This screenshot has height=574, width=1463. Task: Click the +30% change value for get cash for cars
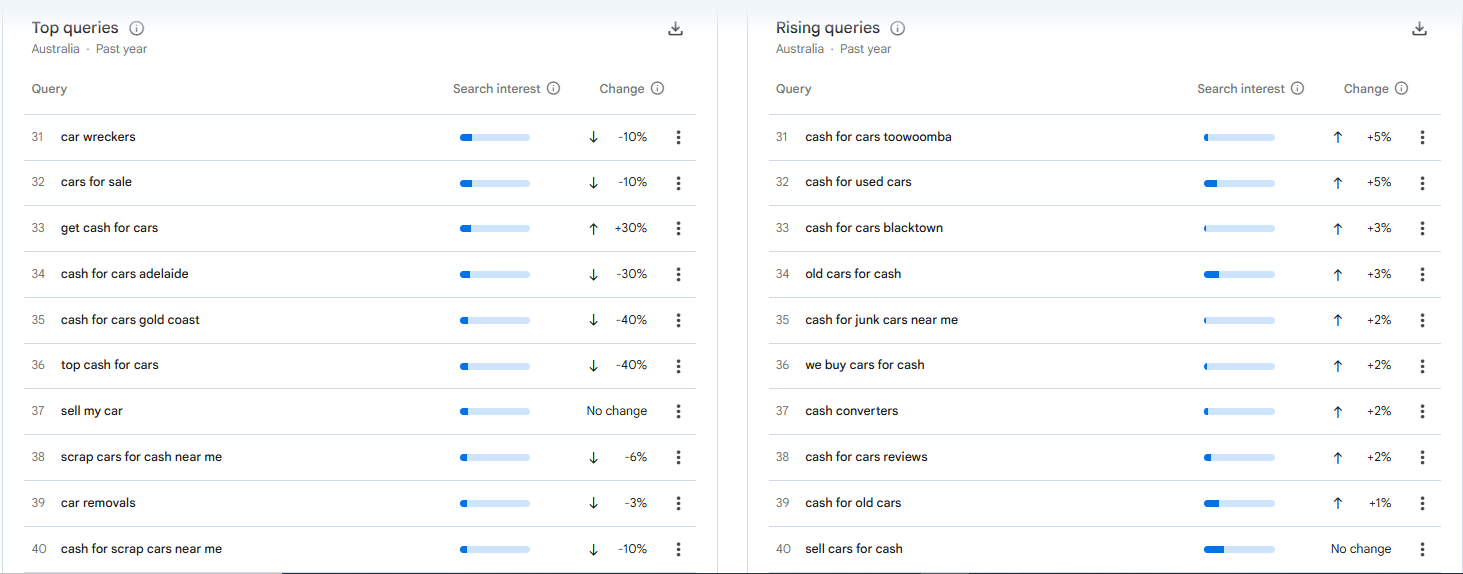[631, 228]
